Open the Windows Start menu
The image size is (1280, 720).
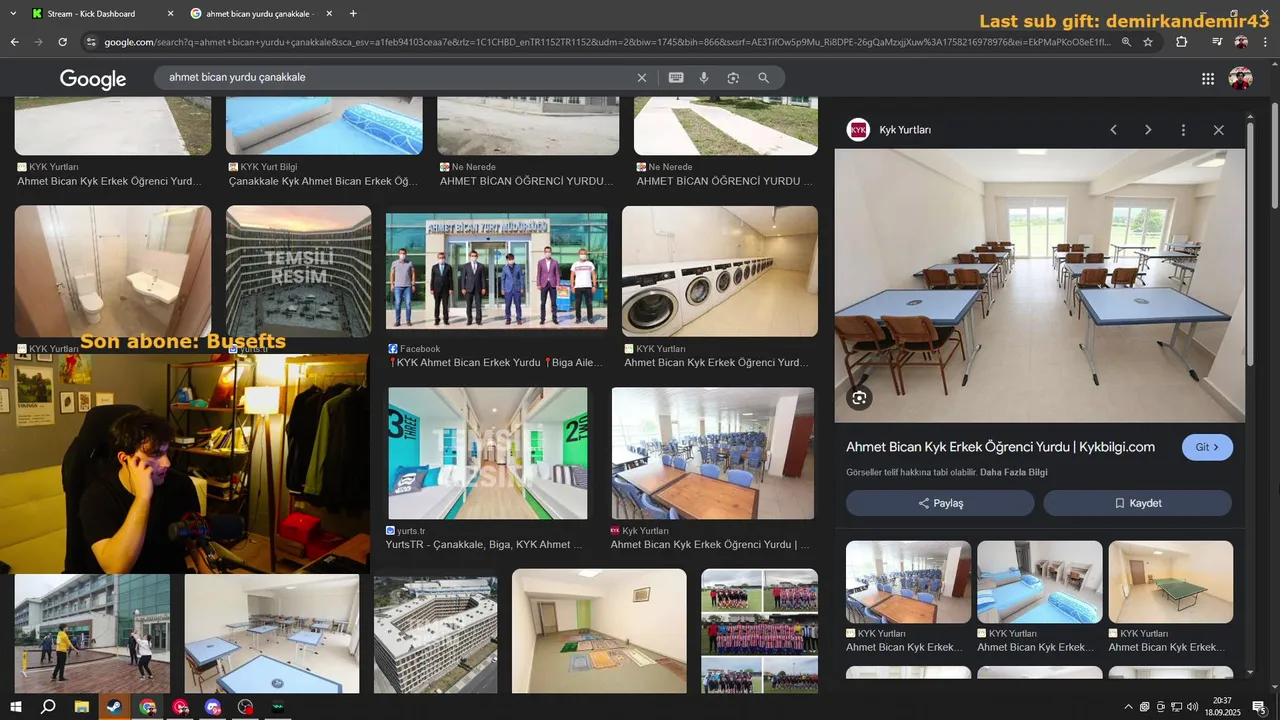[16, 707]
